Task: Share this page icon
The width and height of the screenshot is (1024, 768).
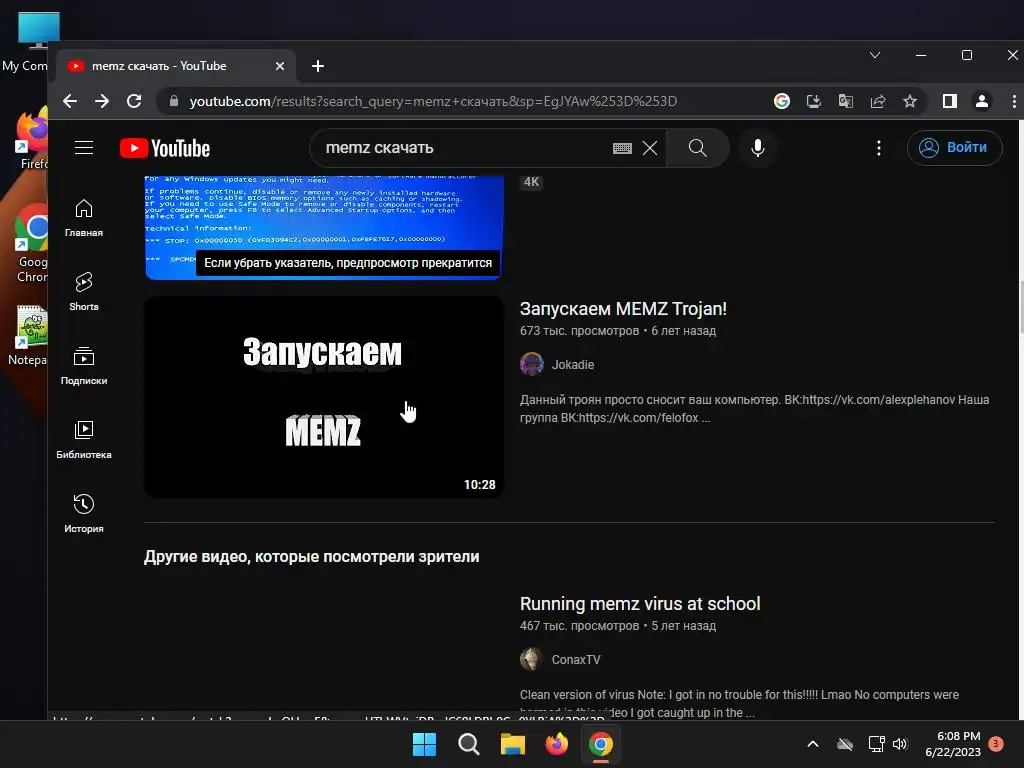Action: tap(878, 101)
